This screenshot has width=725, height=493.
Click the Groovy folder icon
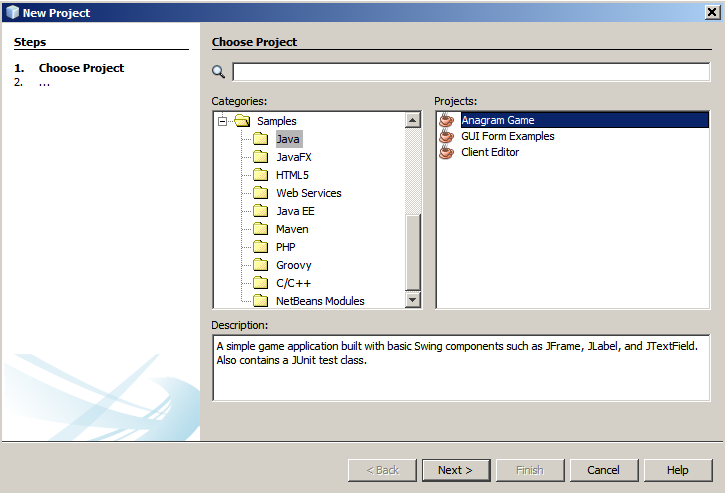tap(260, 265)
